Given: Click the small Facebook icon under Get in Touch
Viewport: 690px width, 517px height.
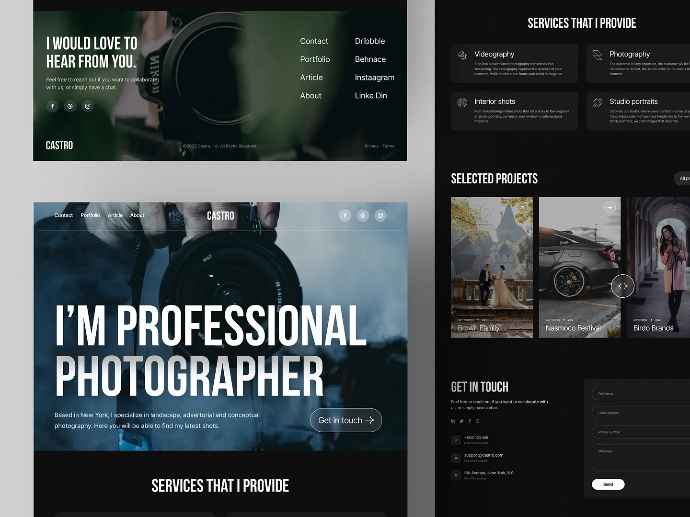Looking at the screenshot, I should pyautogui.click(x=470, y=421).
